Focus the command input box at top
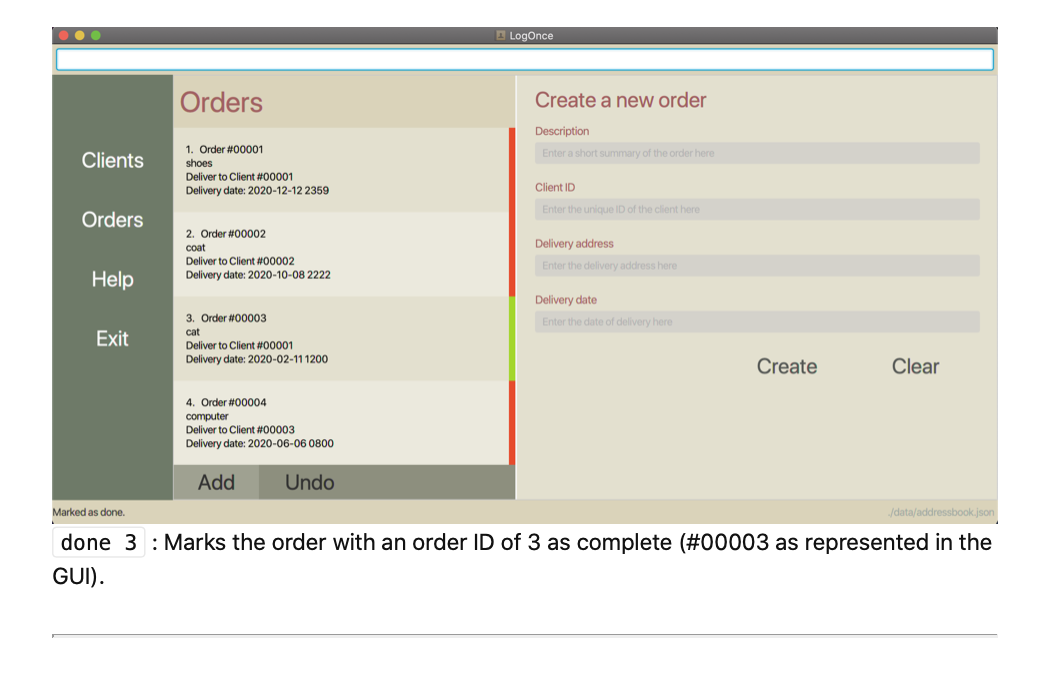This screenshot has height=676, width=1040. click(525, 60)
